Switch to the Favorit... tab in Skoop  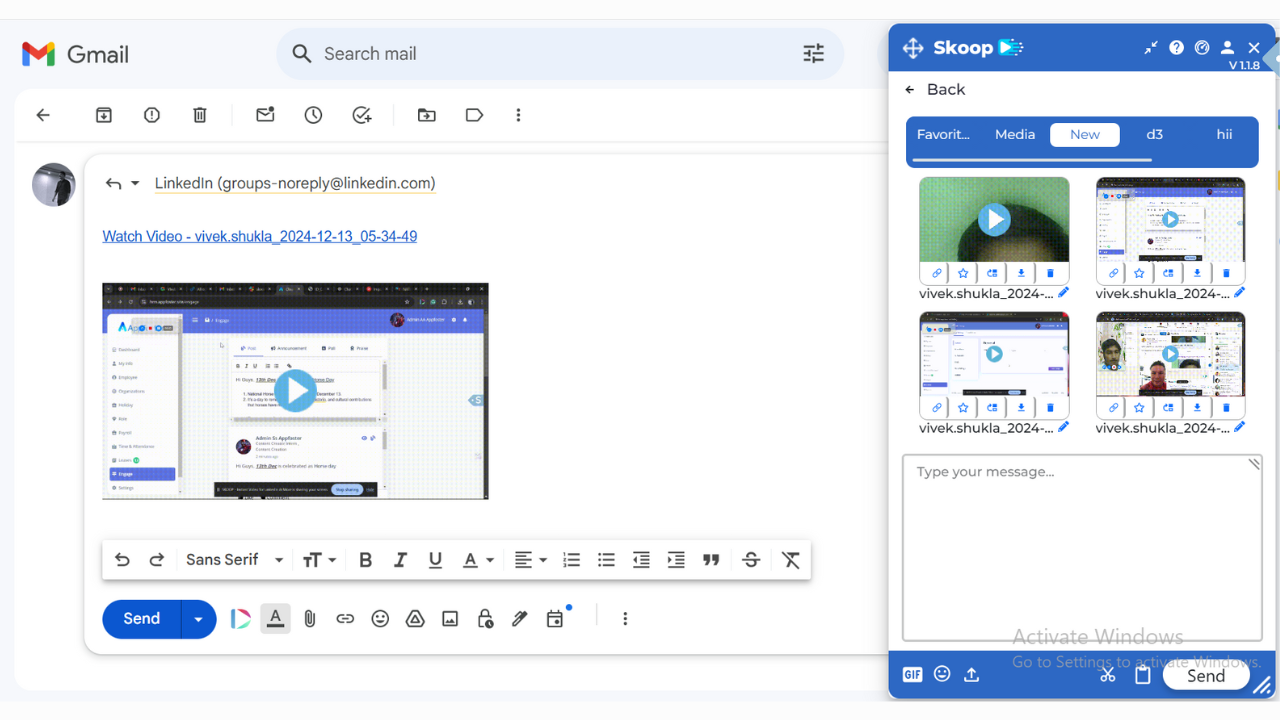[943, 134]
